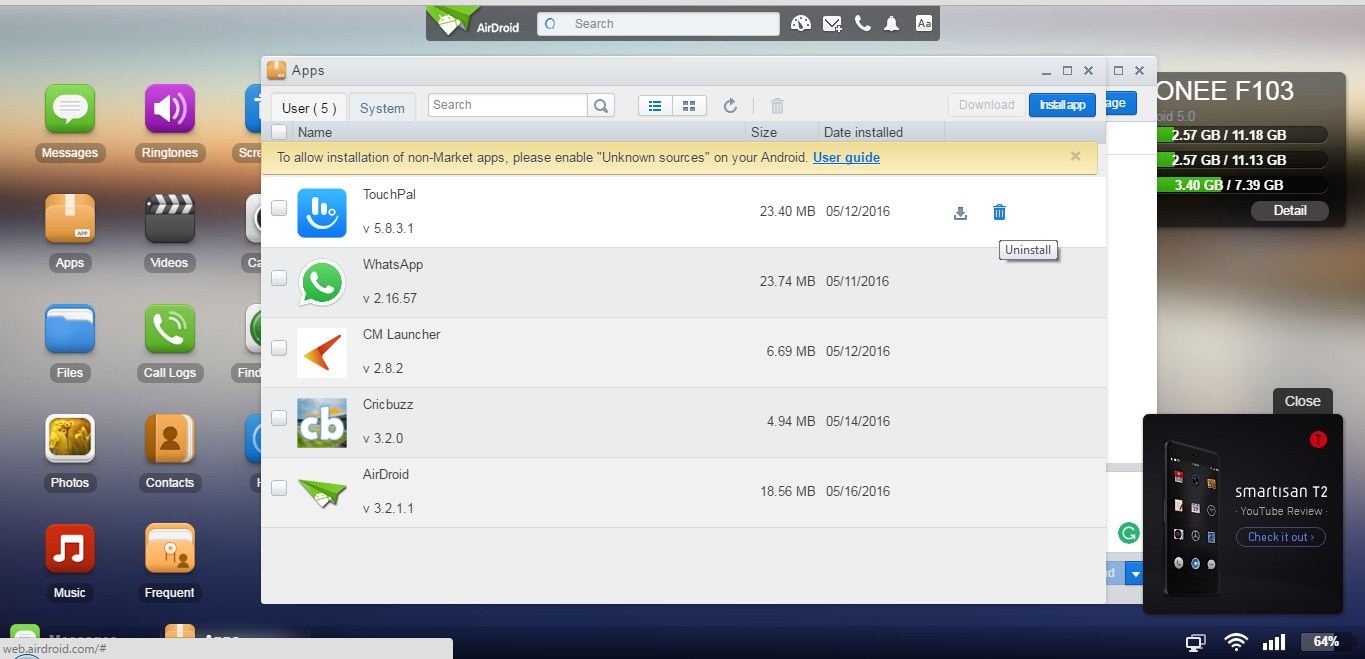Switch to the System tab
The height and width of the screenshot is (659, 1365).
(x=382, y=108)
